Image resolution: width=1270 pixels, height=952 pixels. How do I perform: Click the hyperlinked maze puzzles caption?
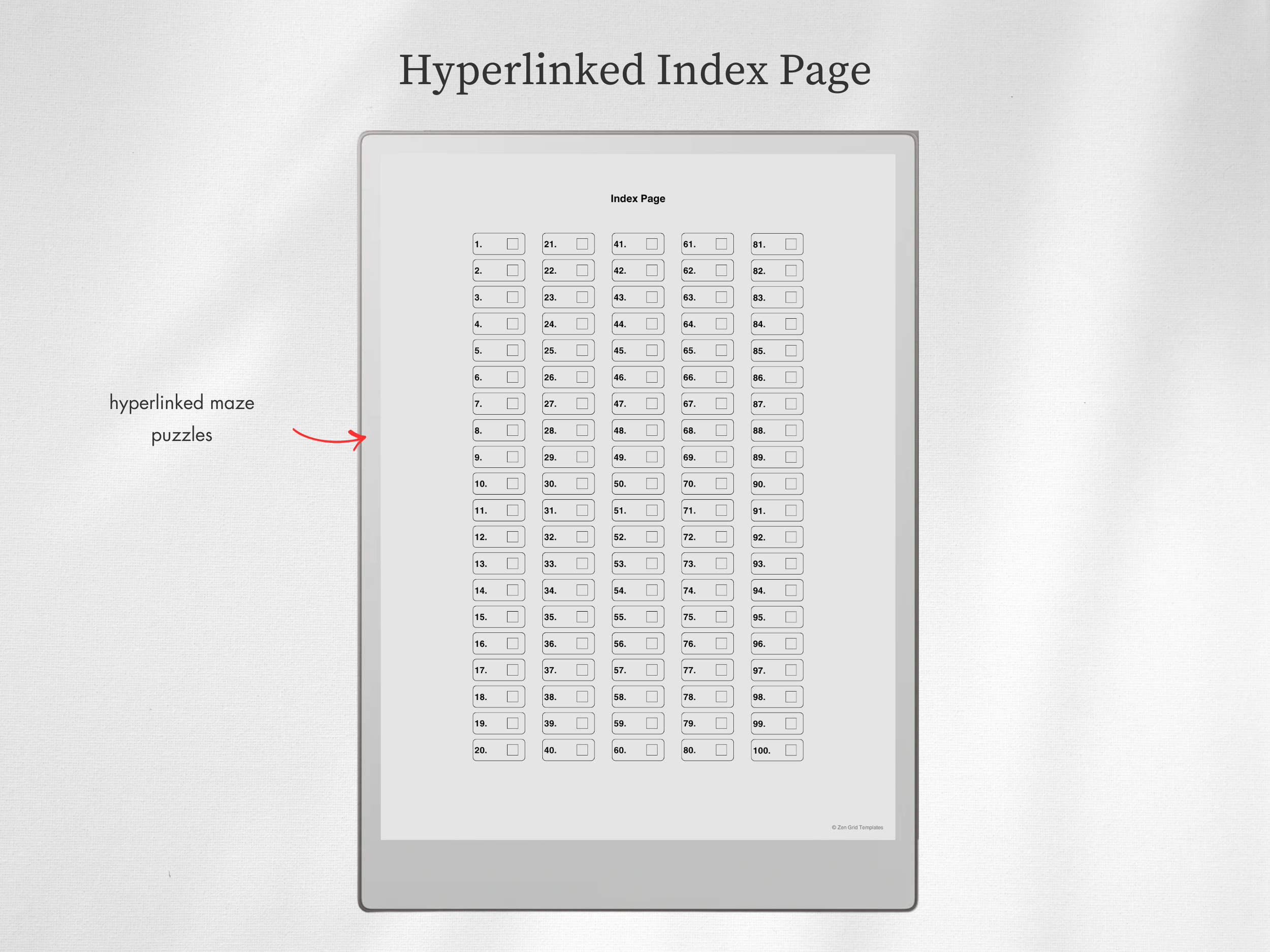(182, 419)
